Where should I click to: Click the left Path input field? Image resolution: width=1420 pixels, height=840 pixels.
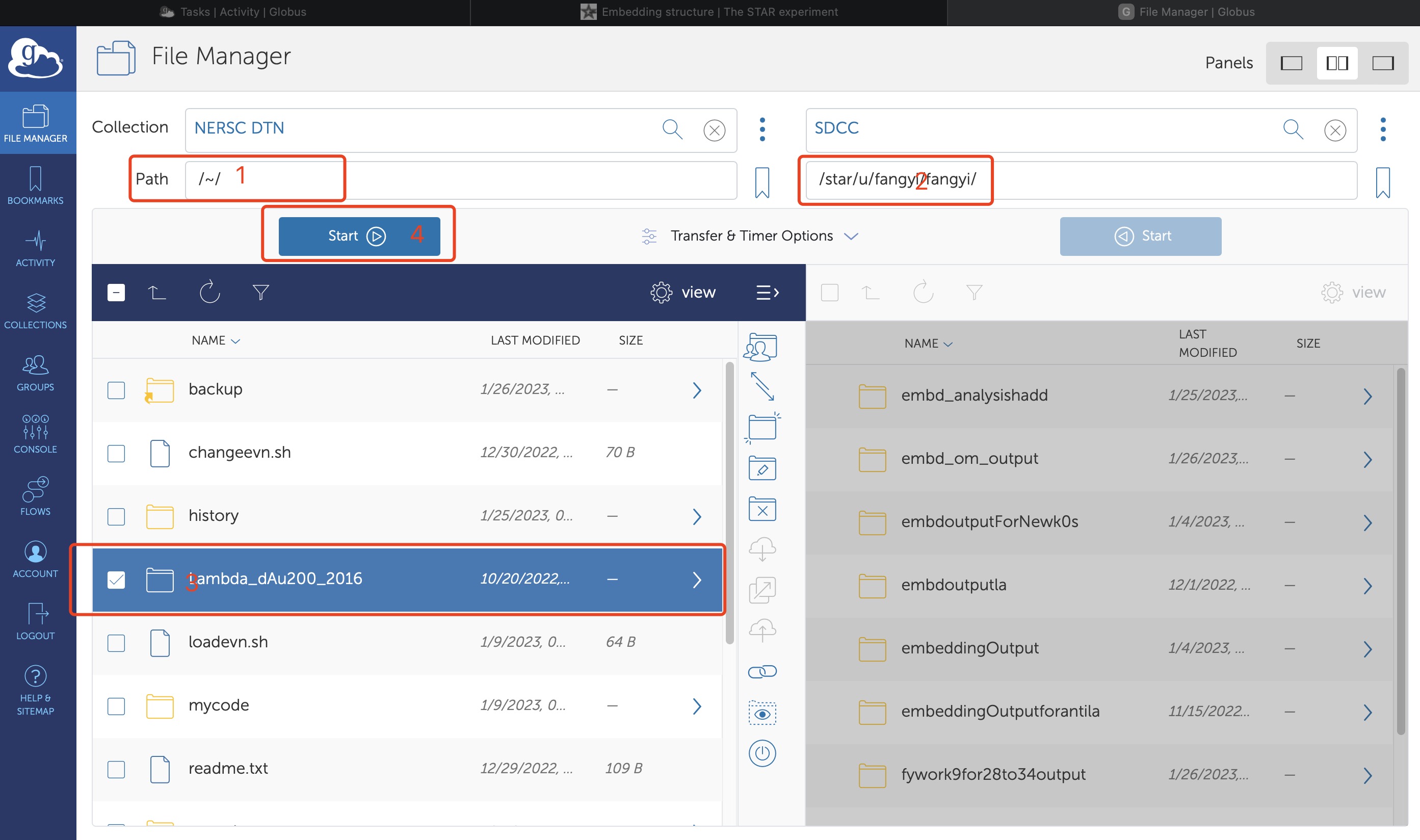point(461,180)
